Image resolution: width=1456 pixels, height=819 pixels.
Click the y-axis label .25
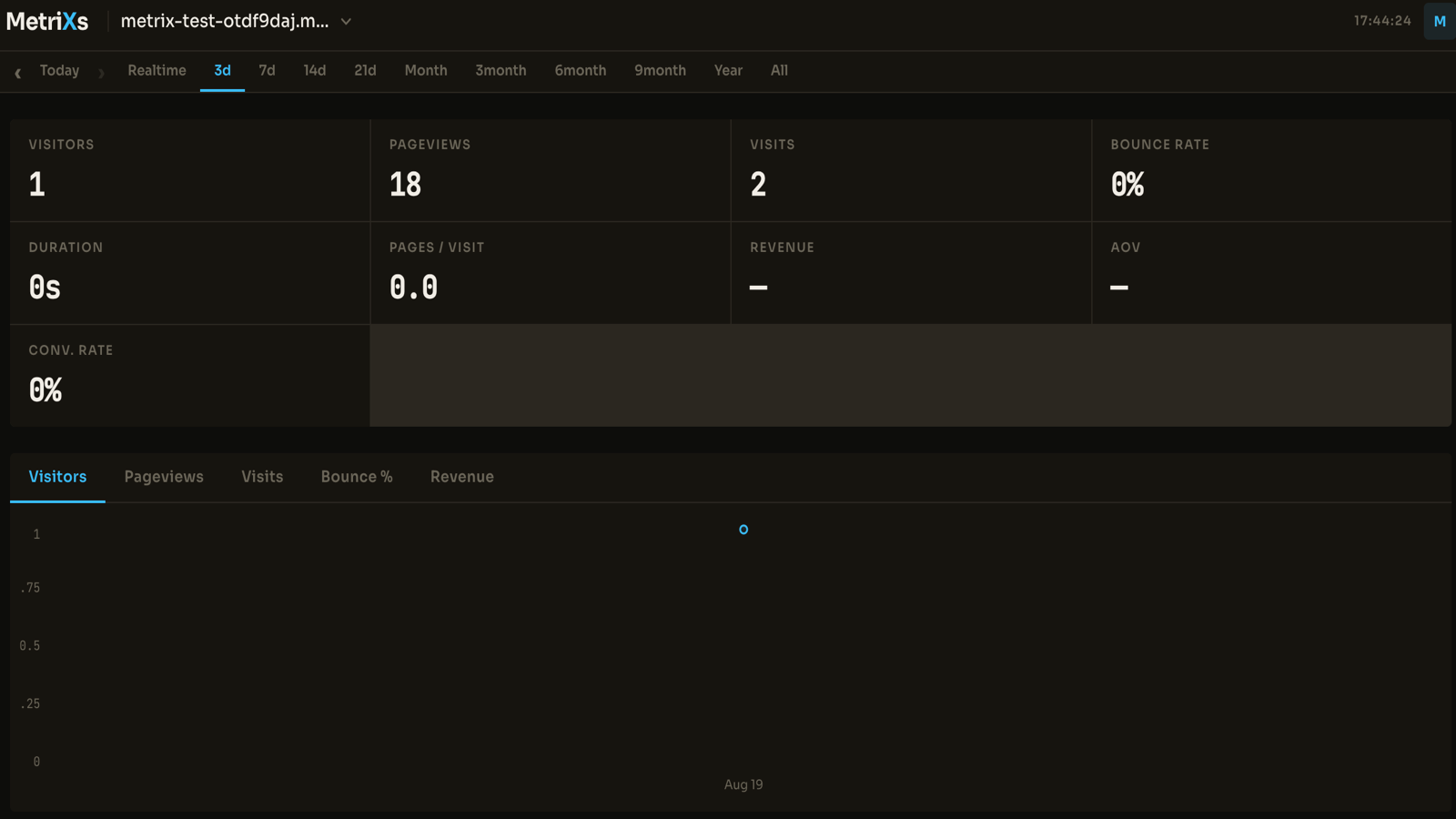point(31,704)
